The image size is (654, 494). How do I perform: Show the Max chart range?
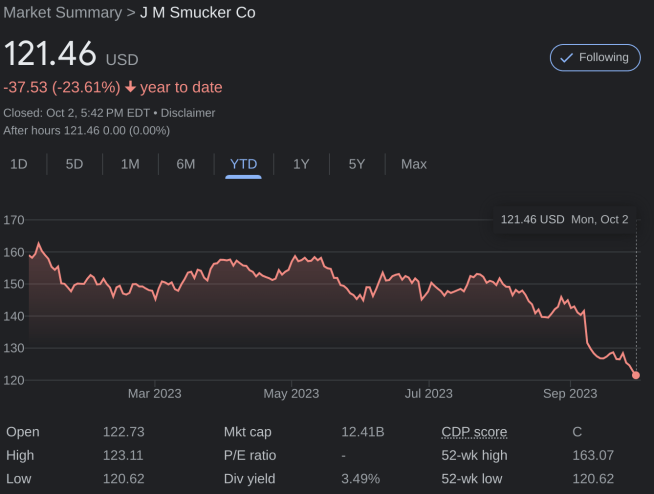click(414, 164)
